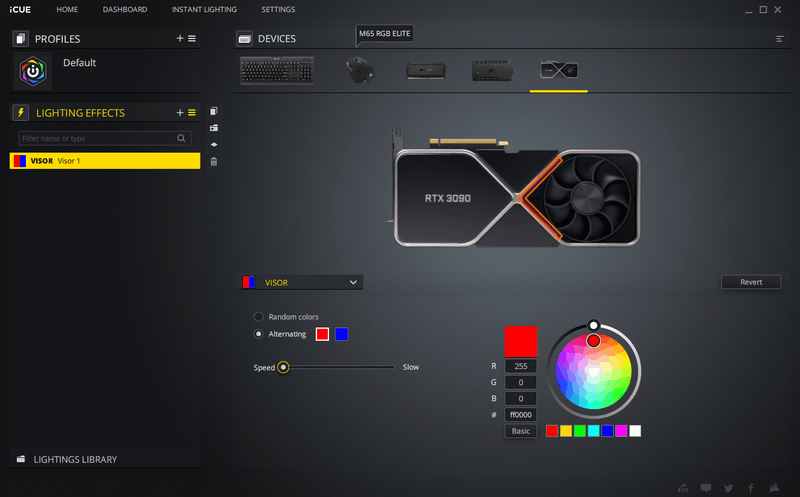Choose the green basic palette swatch
The width and height of the screenshot is (800, 497).
click(x=580, y=431)
